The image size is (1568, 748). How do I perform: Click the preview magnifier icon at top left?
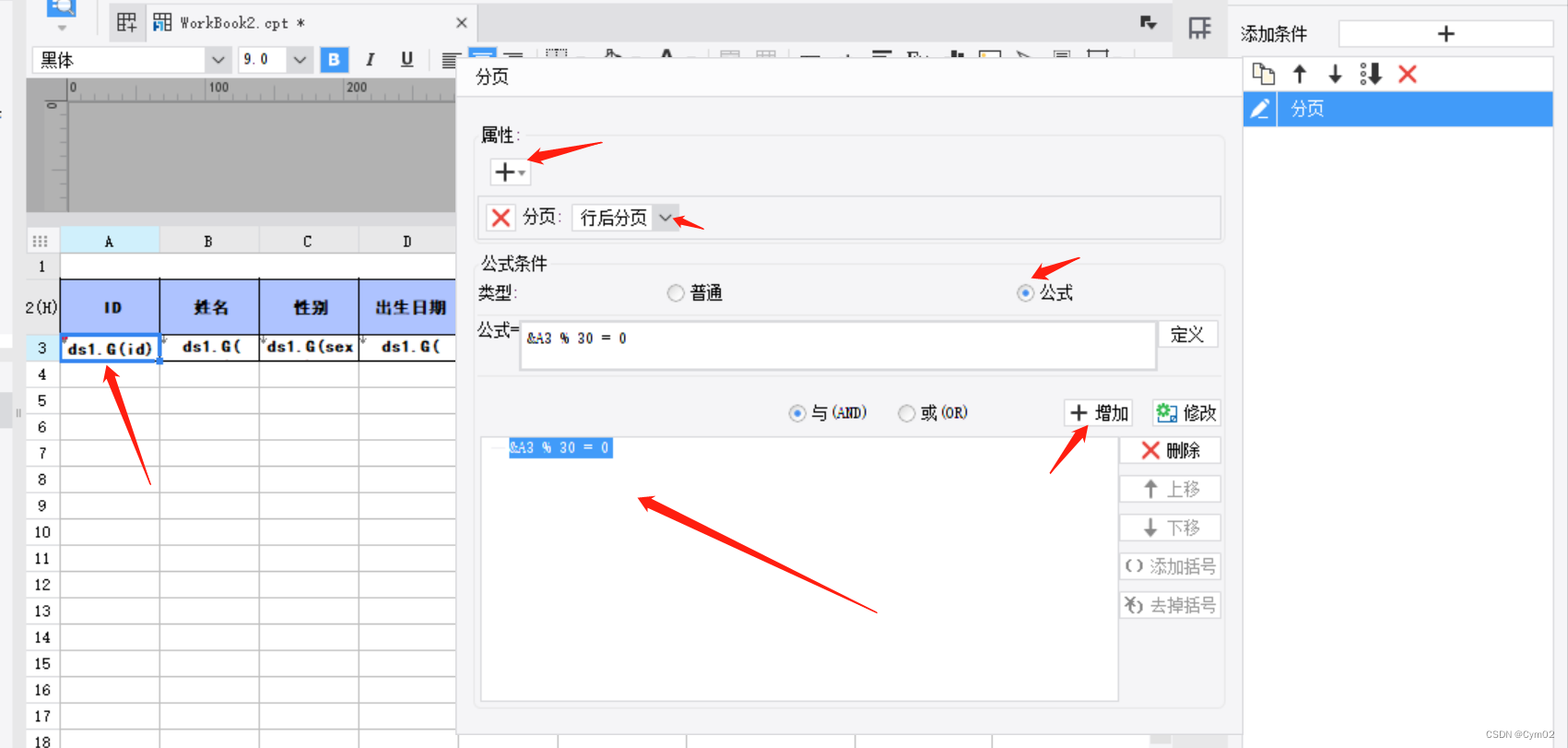click(x=61, y=7)
